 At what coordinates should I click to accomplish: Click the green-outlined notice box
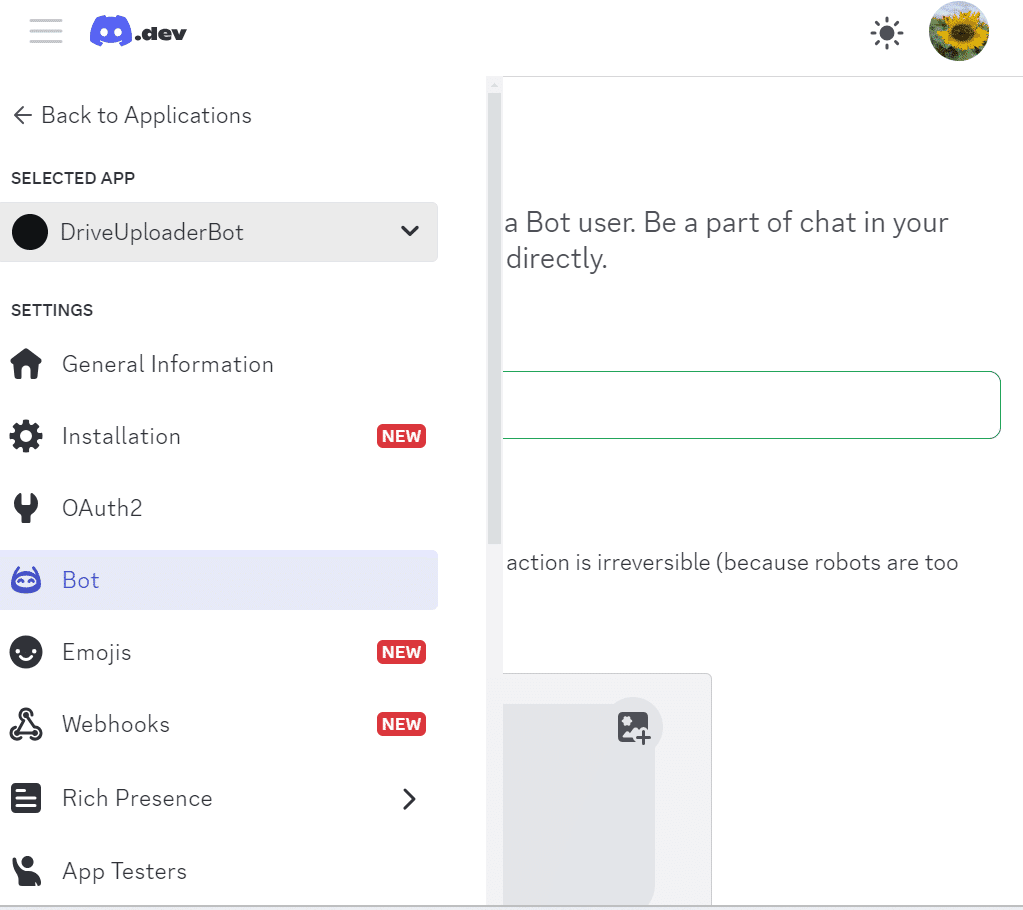[752, 405]
